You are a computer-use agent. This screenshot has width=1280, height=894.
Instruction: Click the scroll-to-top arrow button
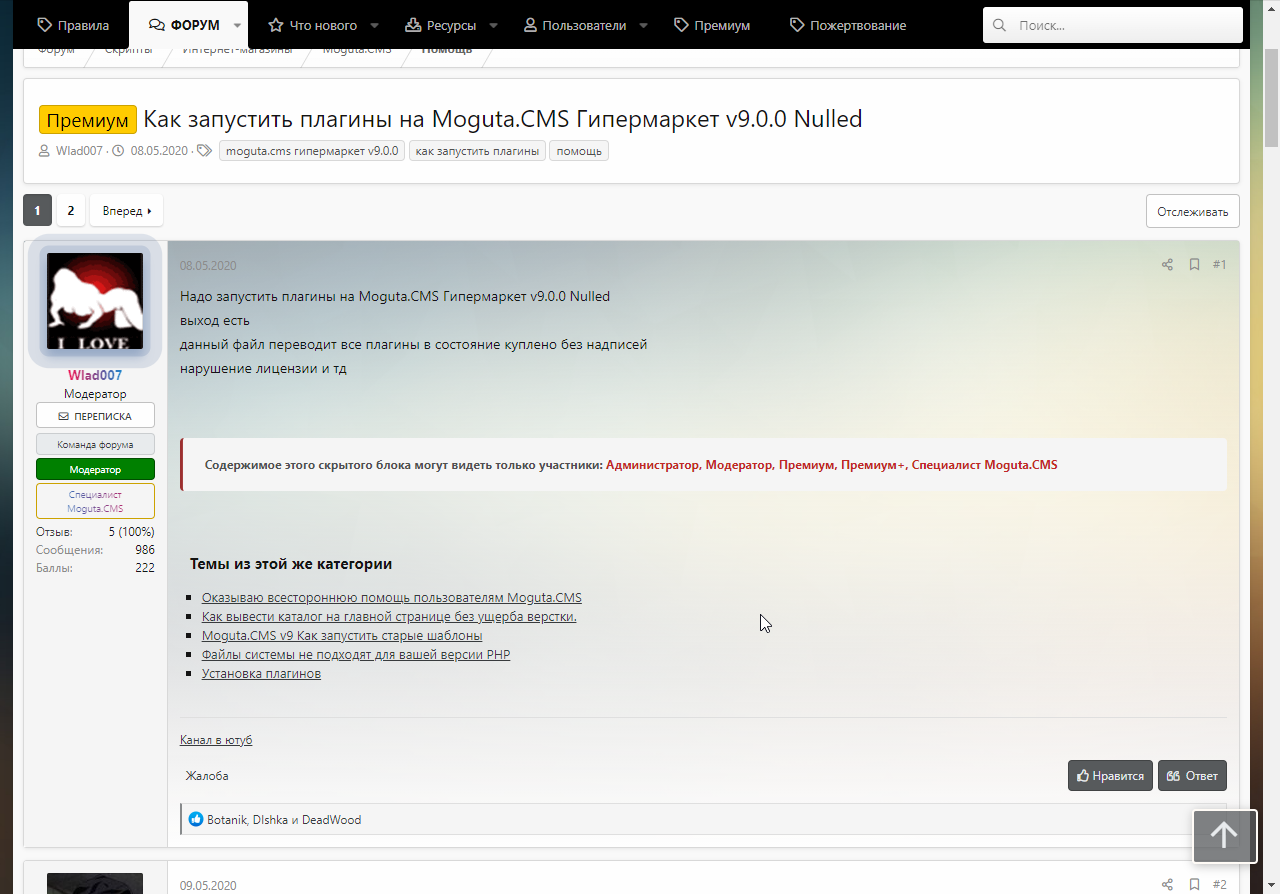[x=1224, y=835]
